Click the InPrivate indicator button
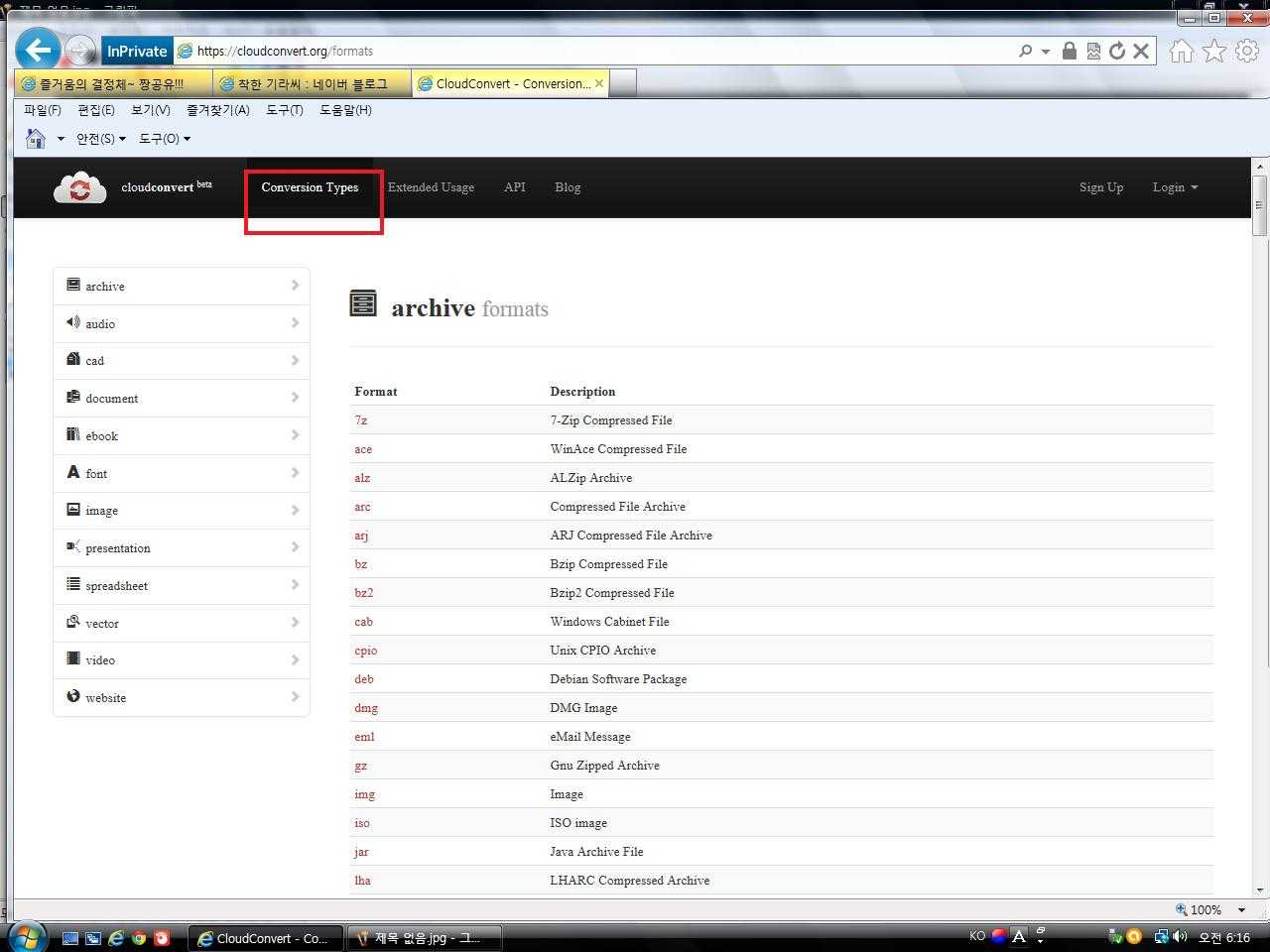This screenshot has height=952, width=1270. tap(137, 51)
